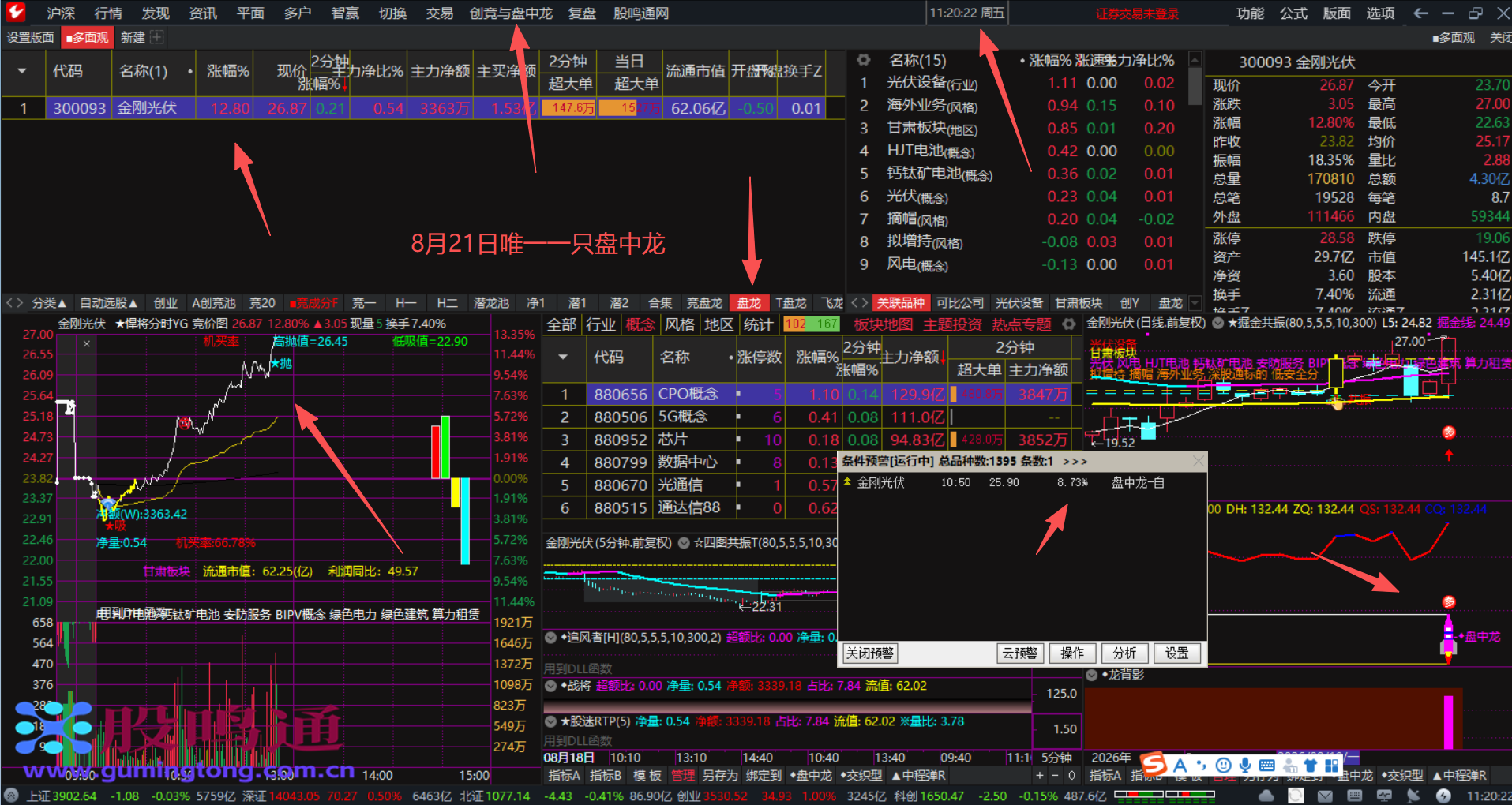Click the up scroll arrow of the 名称(15) list
1512x805 pixels.
coord(1195,59)
